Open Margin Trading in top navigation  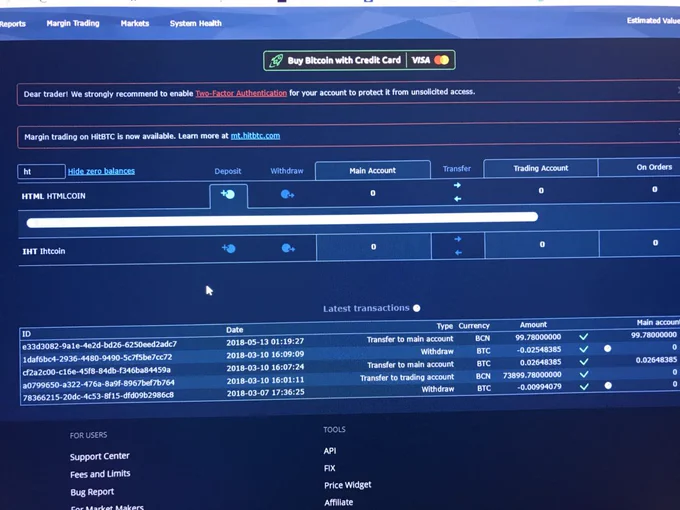[x=73, y=23]
